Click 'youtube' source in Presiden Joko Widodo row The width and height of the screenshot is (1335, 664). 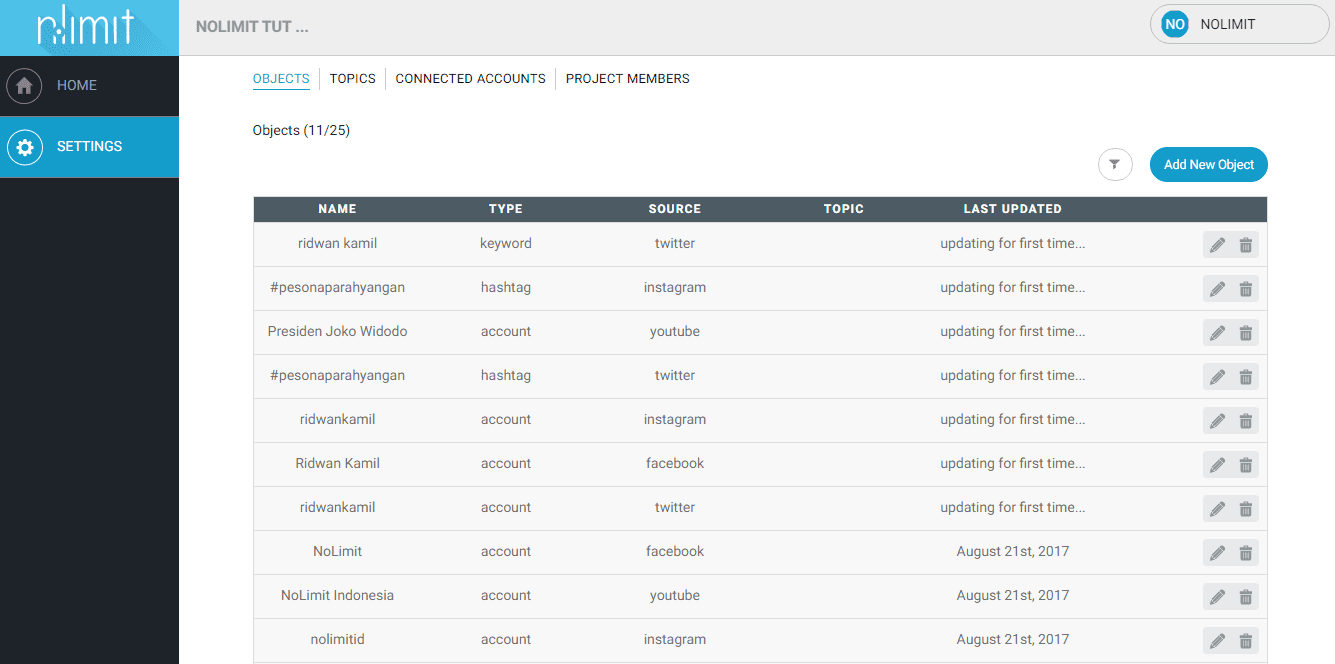[x=675, y=332]
